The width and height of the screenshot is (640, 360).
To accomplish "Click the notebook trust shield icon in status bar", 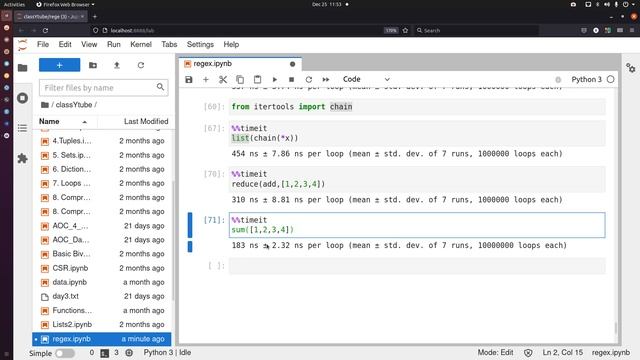I will (x=528, y=353).
